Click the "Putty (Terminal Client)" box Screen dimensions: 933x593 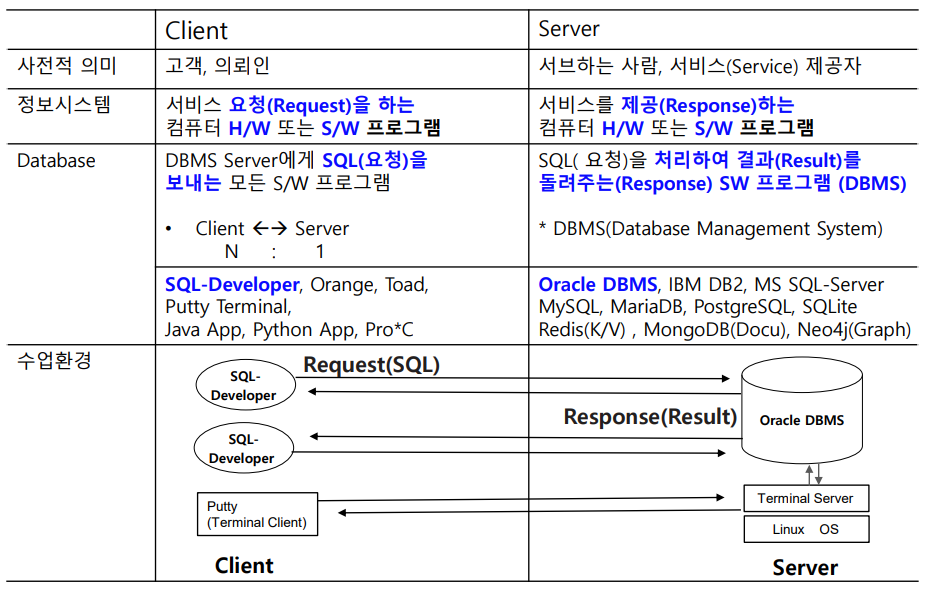[x=257, y=514]
